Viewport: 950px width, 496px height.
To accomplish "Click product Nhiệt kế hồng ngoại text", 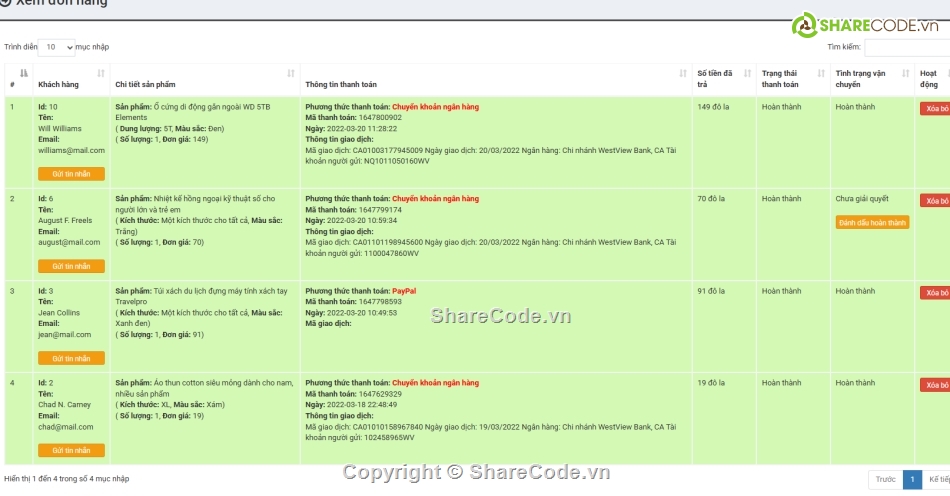I will coord(195,204).
